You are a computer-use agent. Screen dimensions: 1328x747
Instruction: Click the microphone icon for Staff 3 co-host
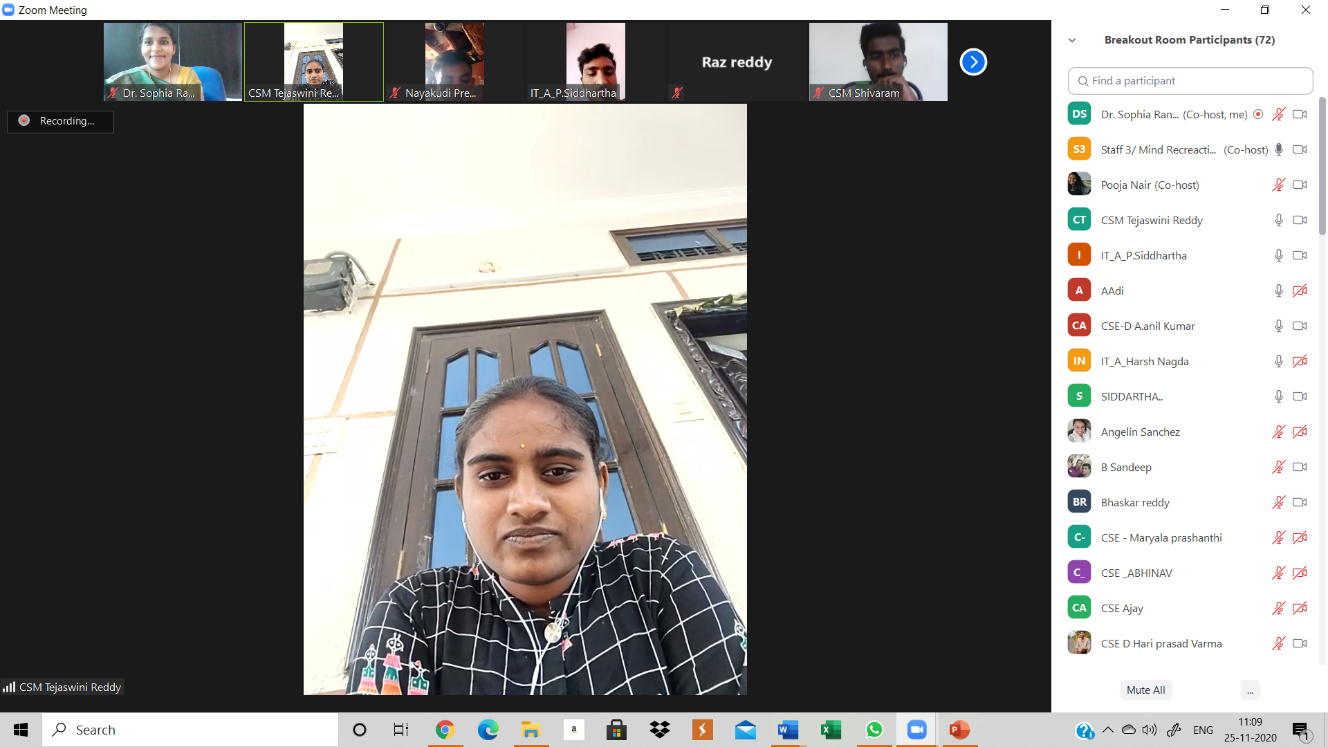pyautogui.click(x=1278, y=150)
